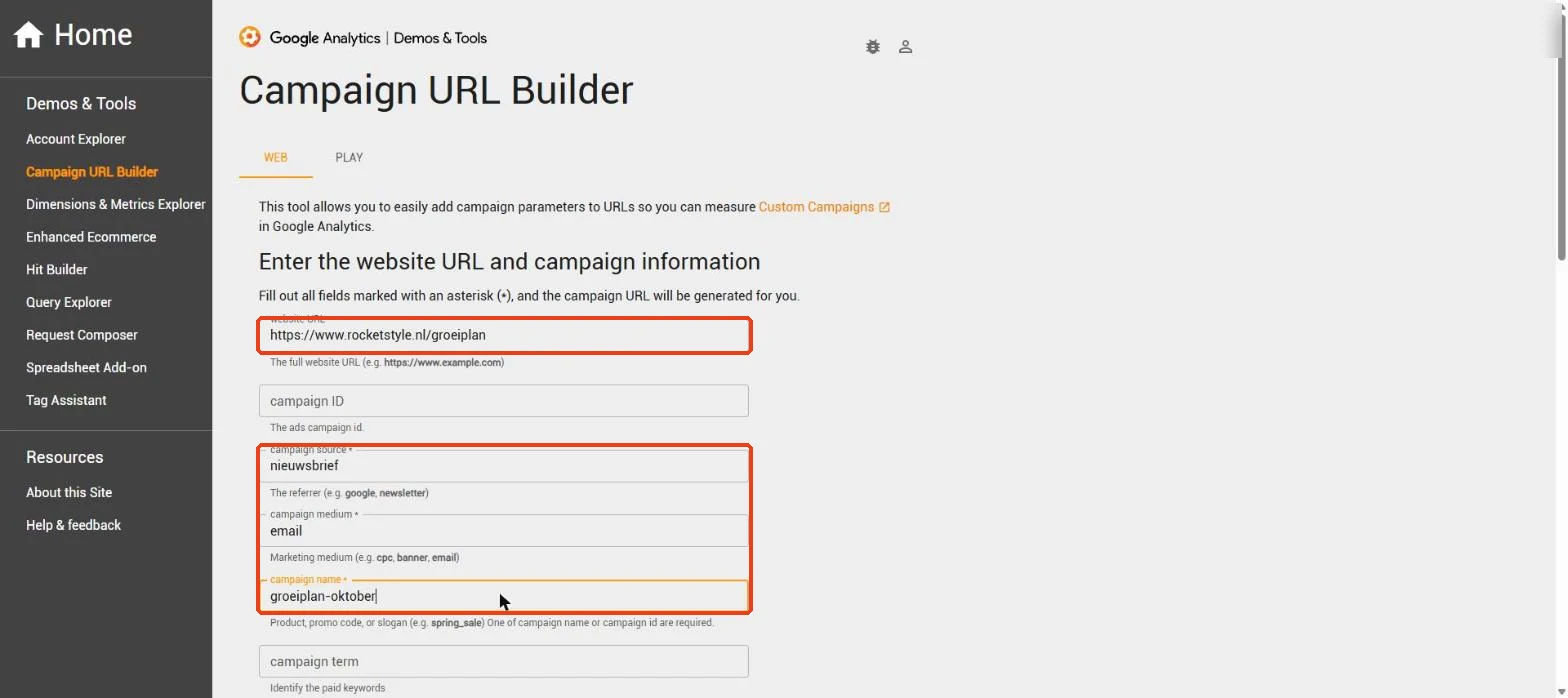
Task: Click the Home house icon
Action: click(x=28, y=35)
